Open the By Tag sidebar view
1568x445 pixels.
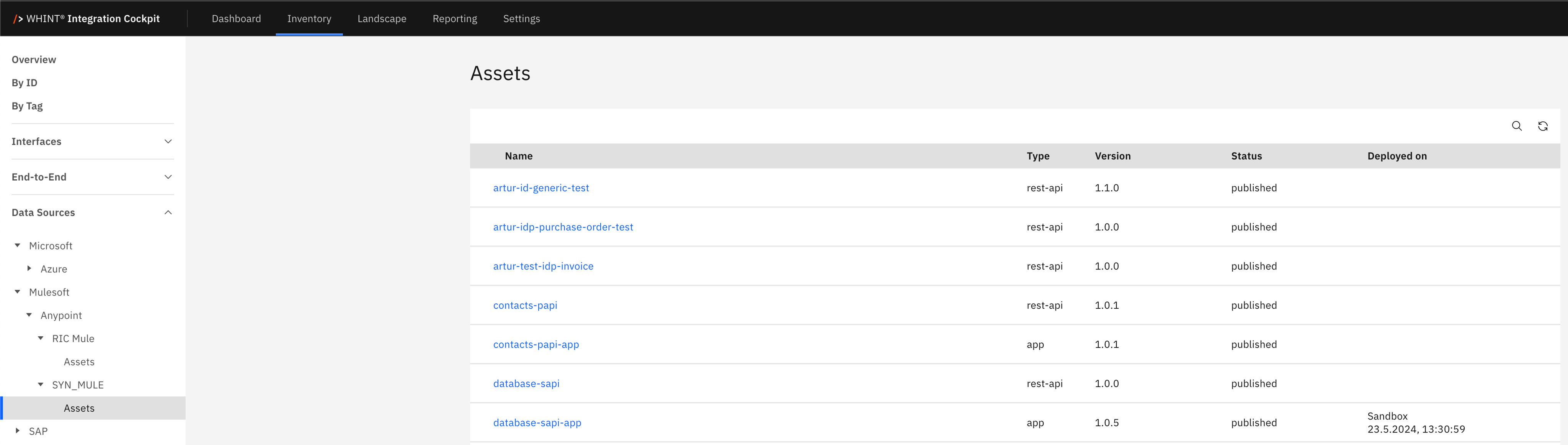click(28, 106)
